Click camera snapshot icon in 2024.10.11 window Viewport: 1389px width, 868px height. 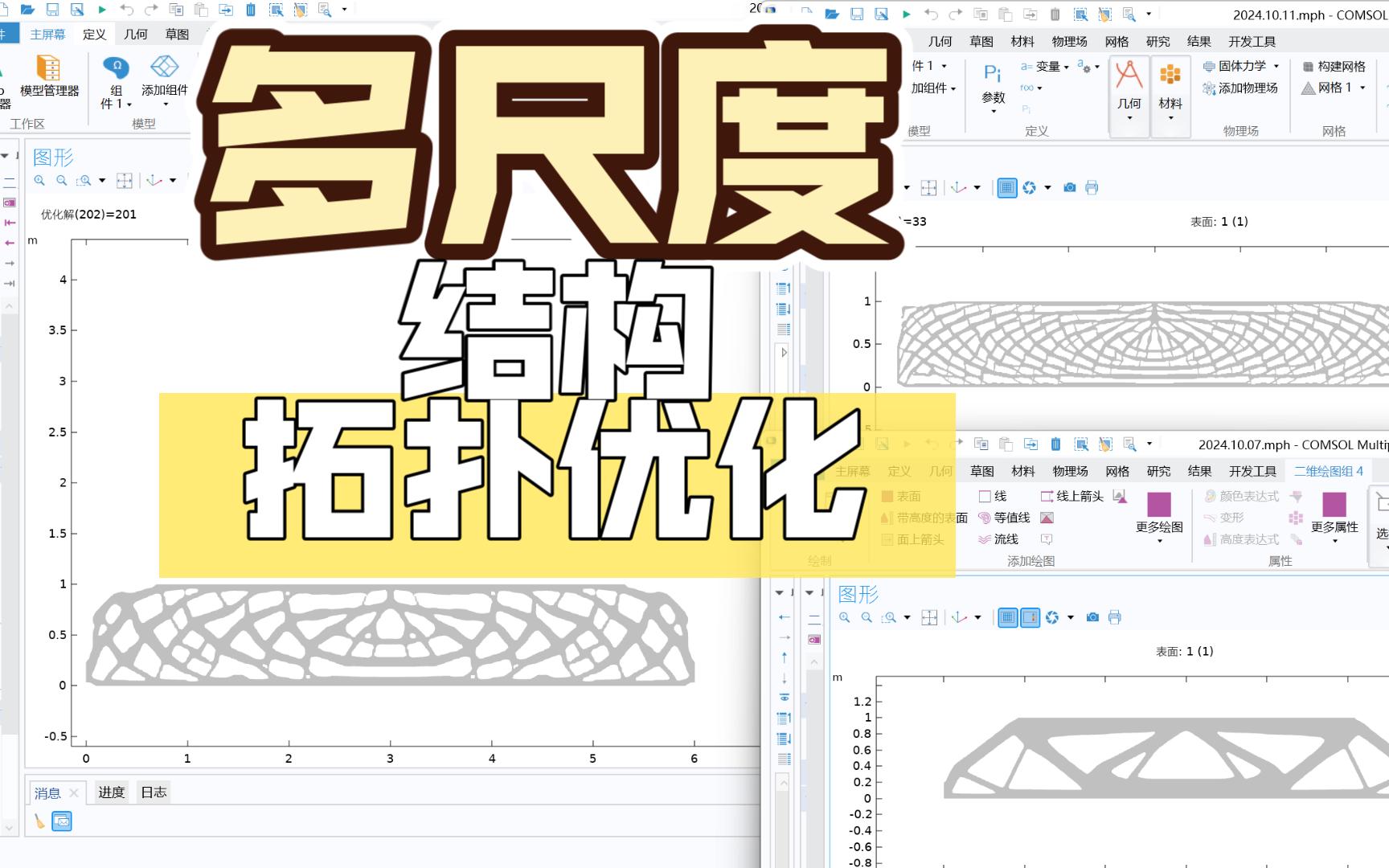click(x=1070, y=188)
